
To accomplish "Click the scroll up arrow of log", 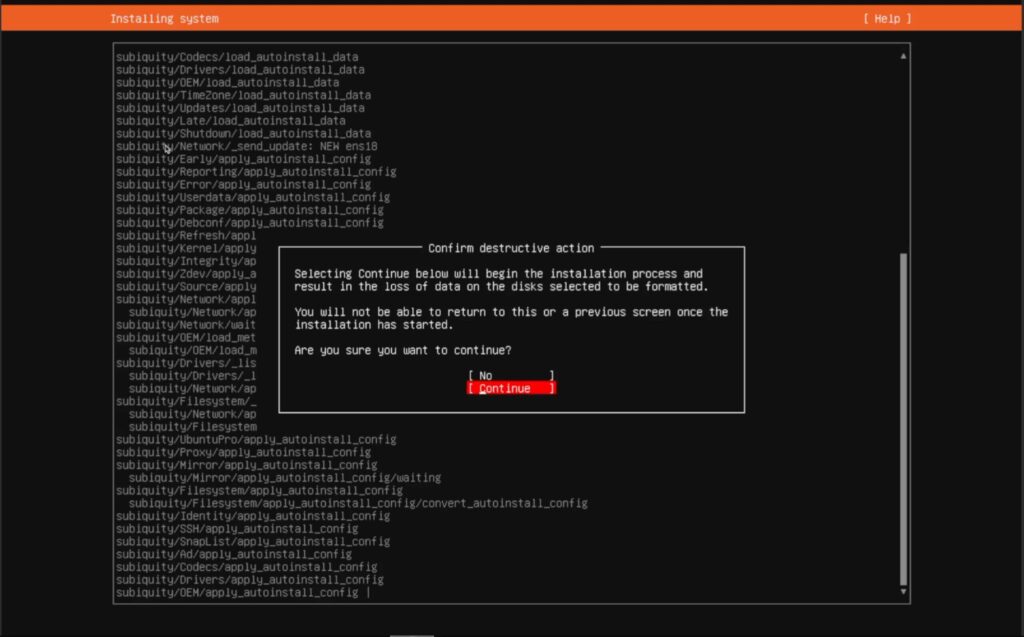I will coord(904,57).
